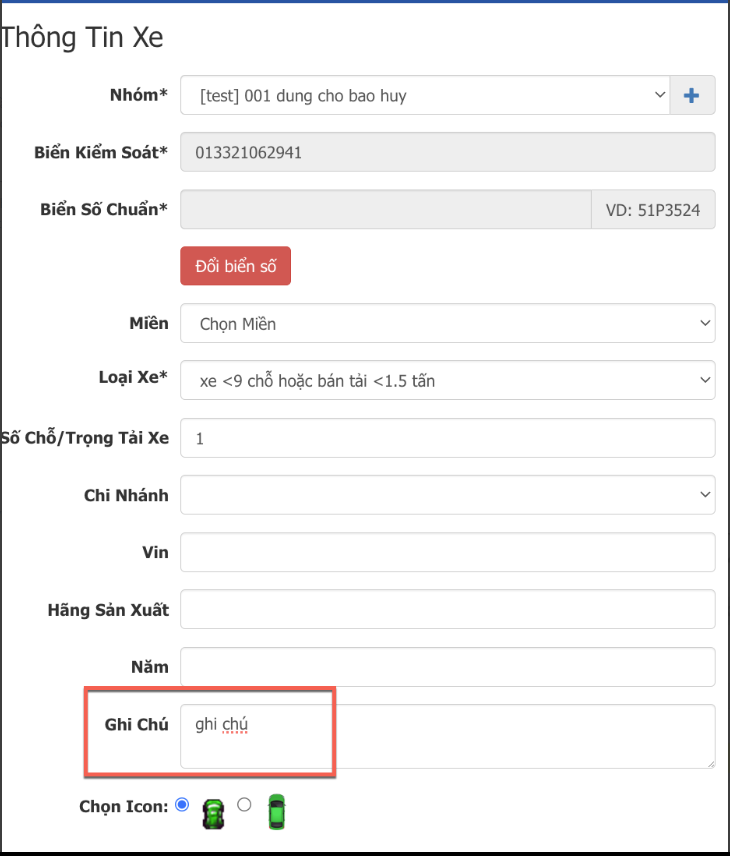Image resolution: width=730 pixels, height=856 pixels.
Task: Click the VD: 51P3524 example addon
Action: click(653, 210)
